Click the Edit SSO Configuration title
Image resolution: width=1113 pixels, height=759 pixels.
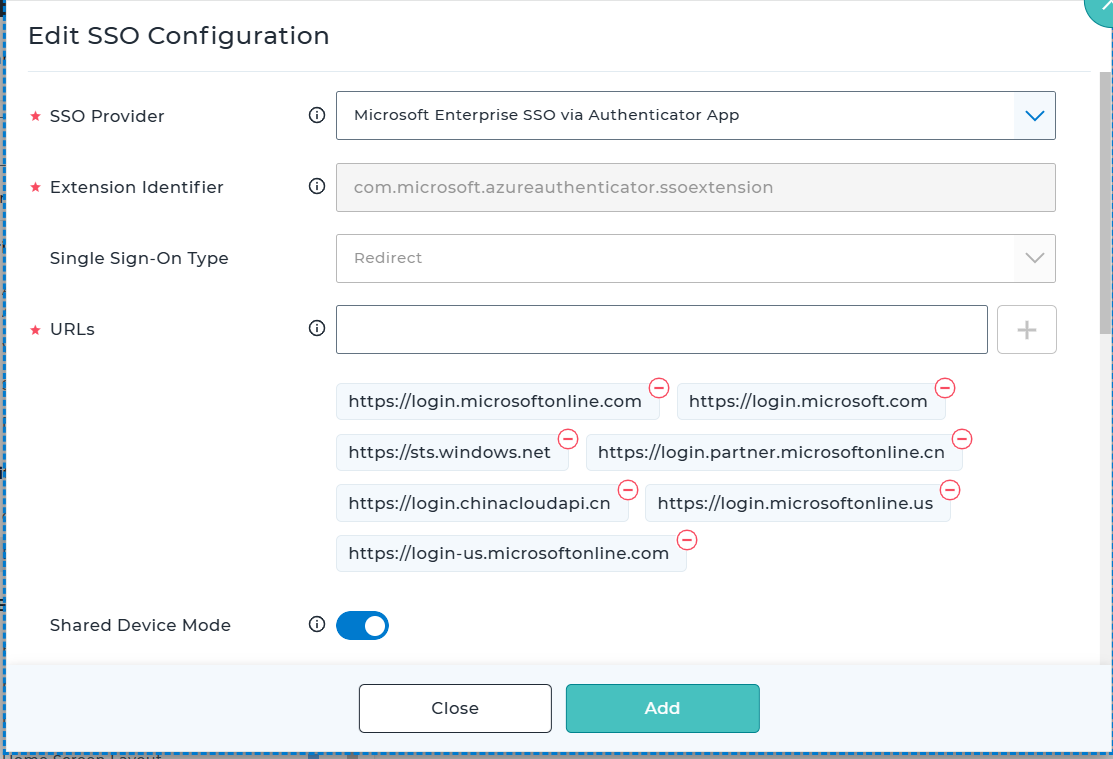[179, 36]
